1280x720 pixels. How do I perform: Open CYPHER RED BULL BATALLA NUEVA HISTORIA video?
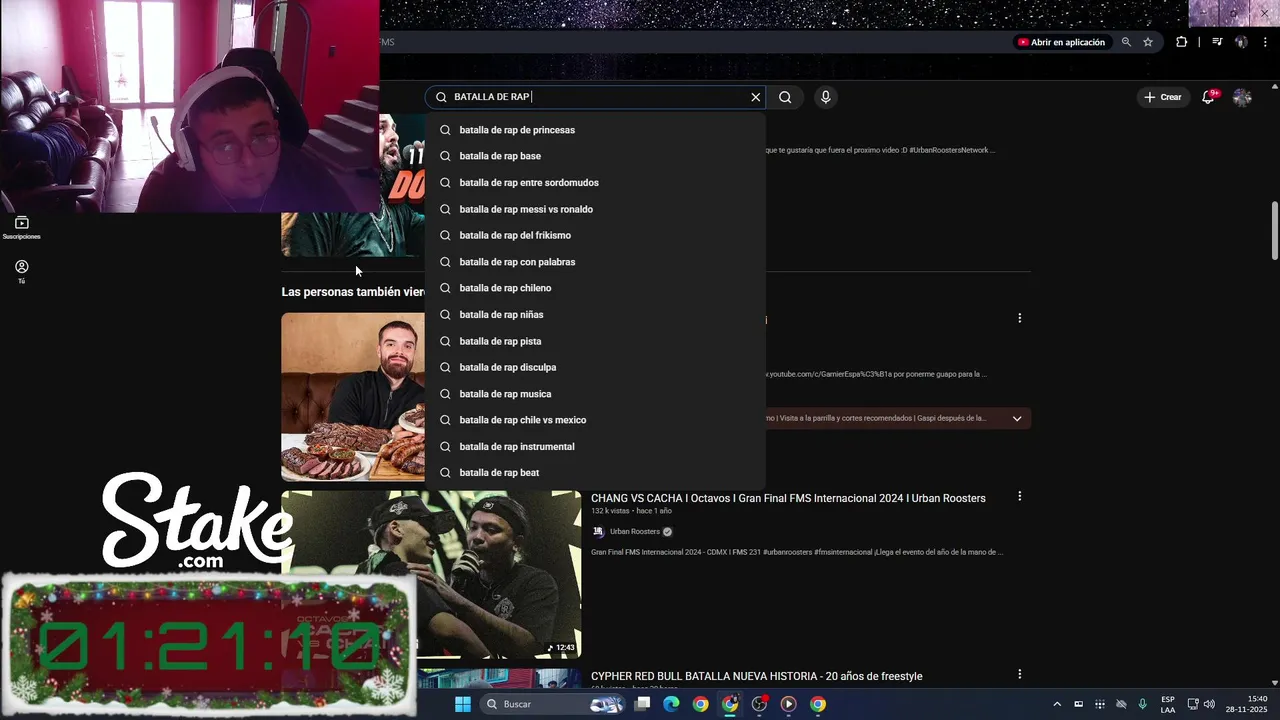pos(756,676)
